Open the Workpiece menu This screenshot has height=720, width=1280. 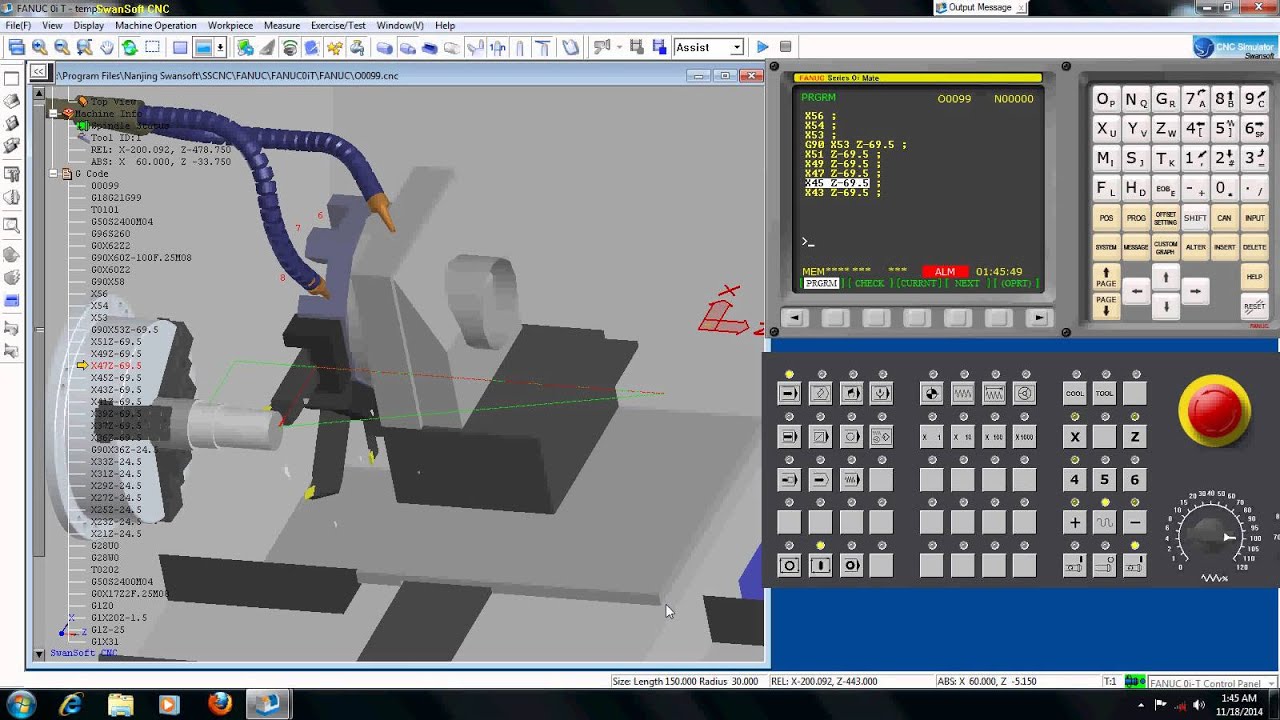pos(230,25)
